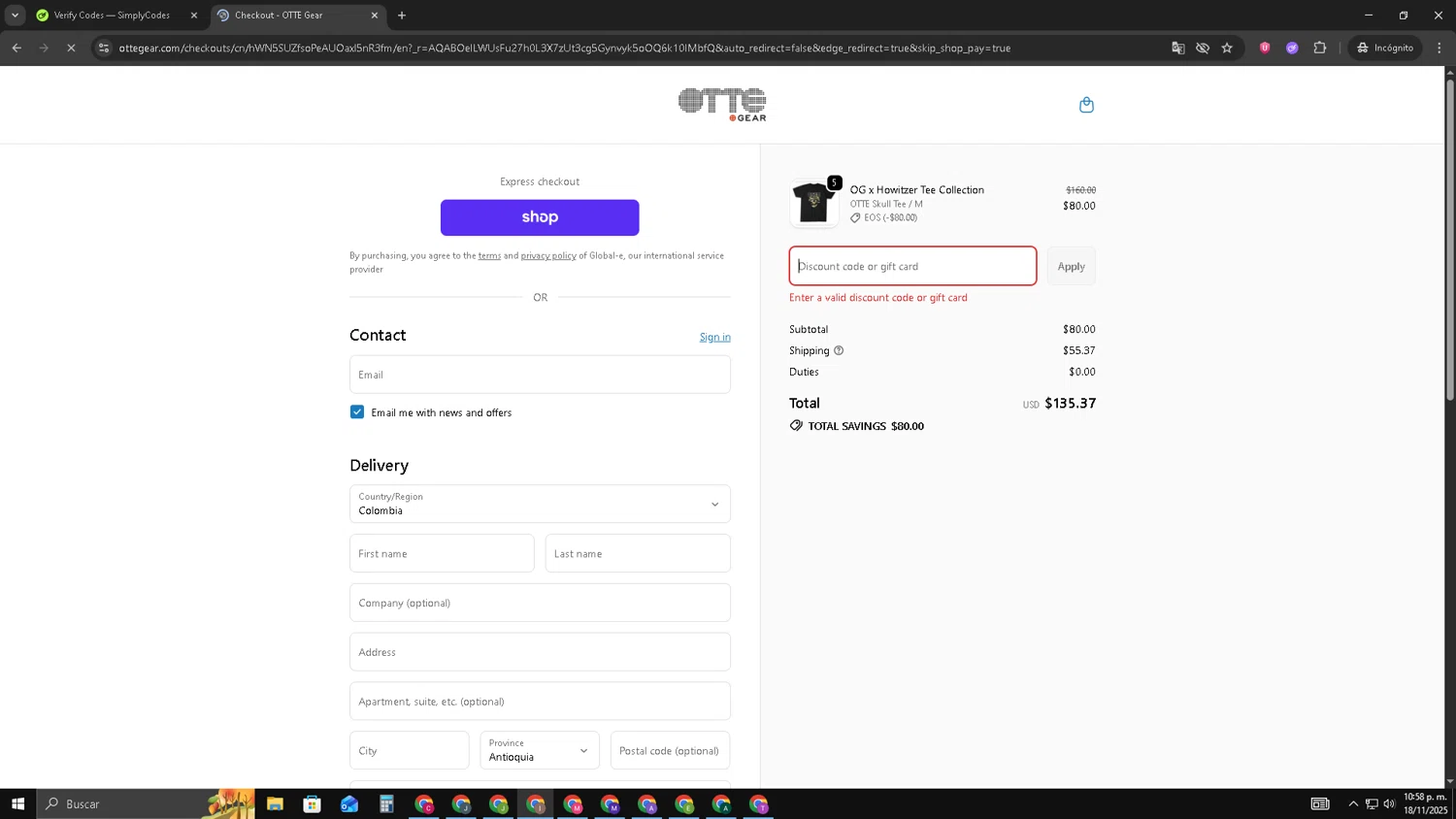Show hidden system tray icons
Screen dimensions: 1456x819
point(1353,803)
